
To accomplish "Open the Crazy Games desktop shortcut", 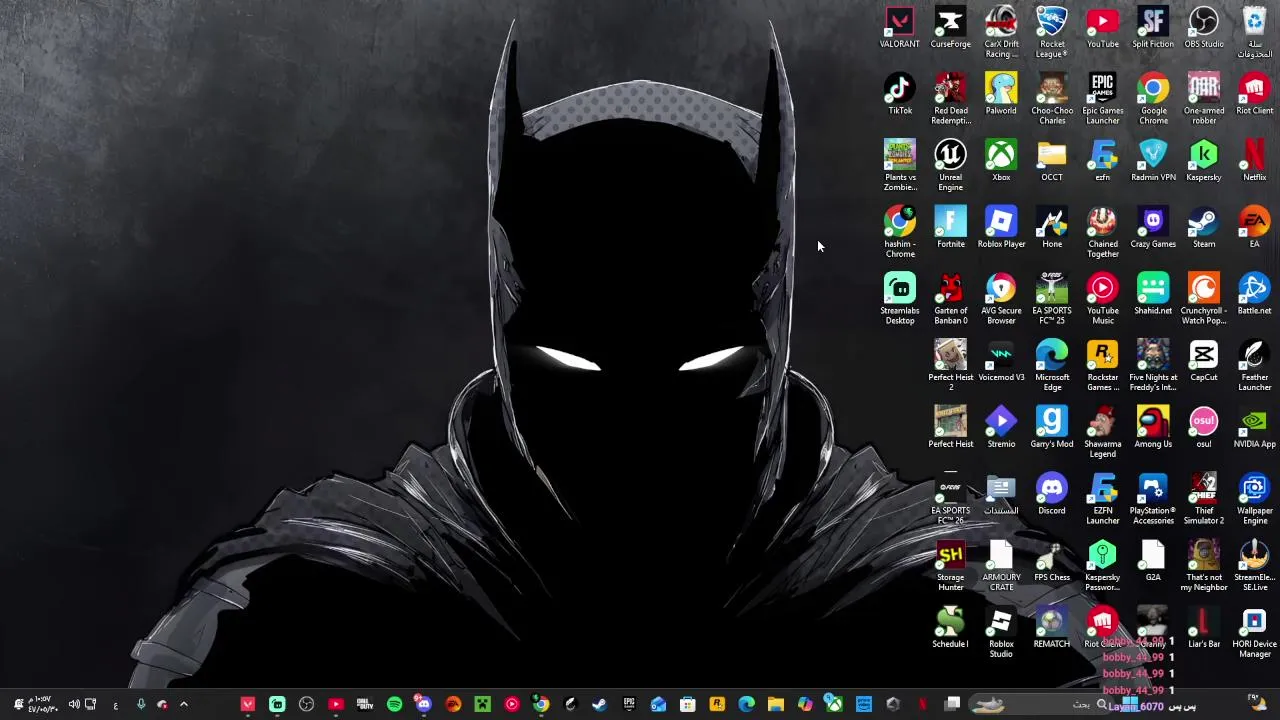I will coord(1153,228).
